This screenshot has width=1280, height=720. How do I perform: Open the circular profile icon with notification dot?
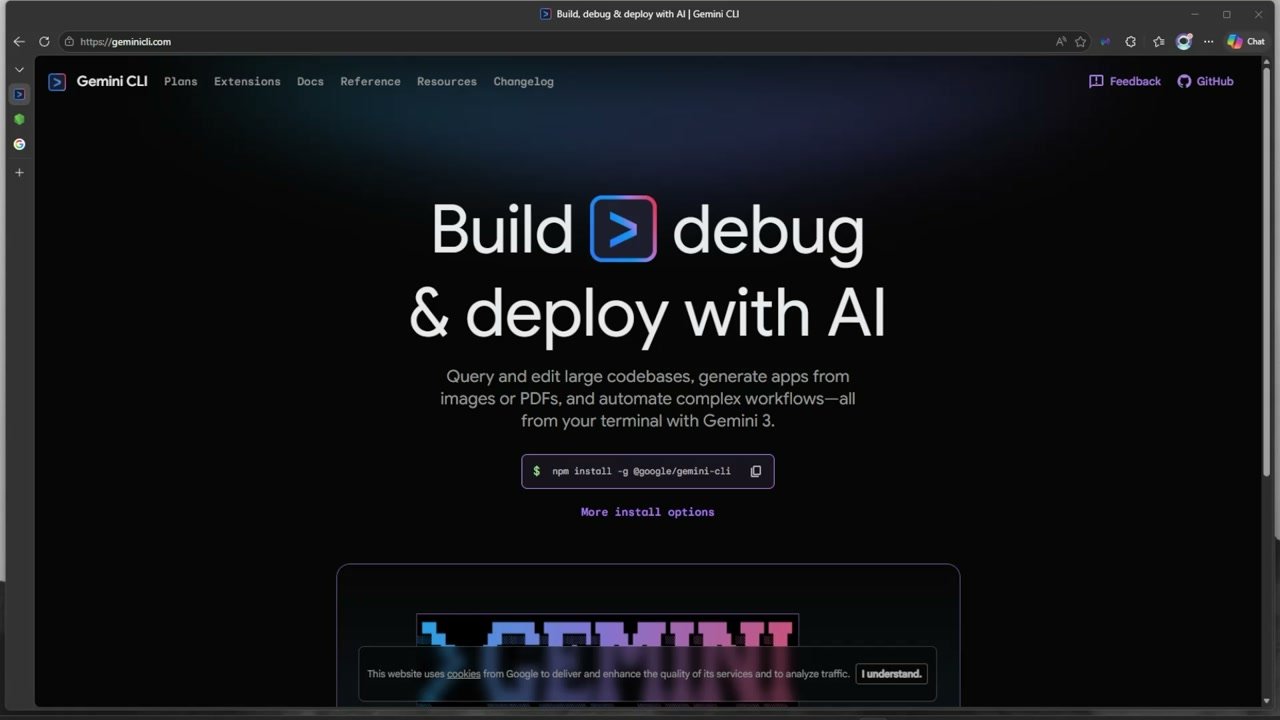coord(1184,42)
